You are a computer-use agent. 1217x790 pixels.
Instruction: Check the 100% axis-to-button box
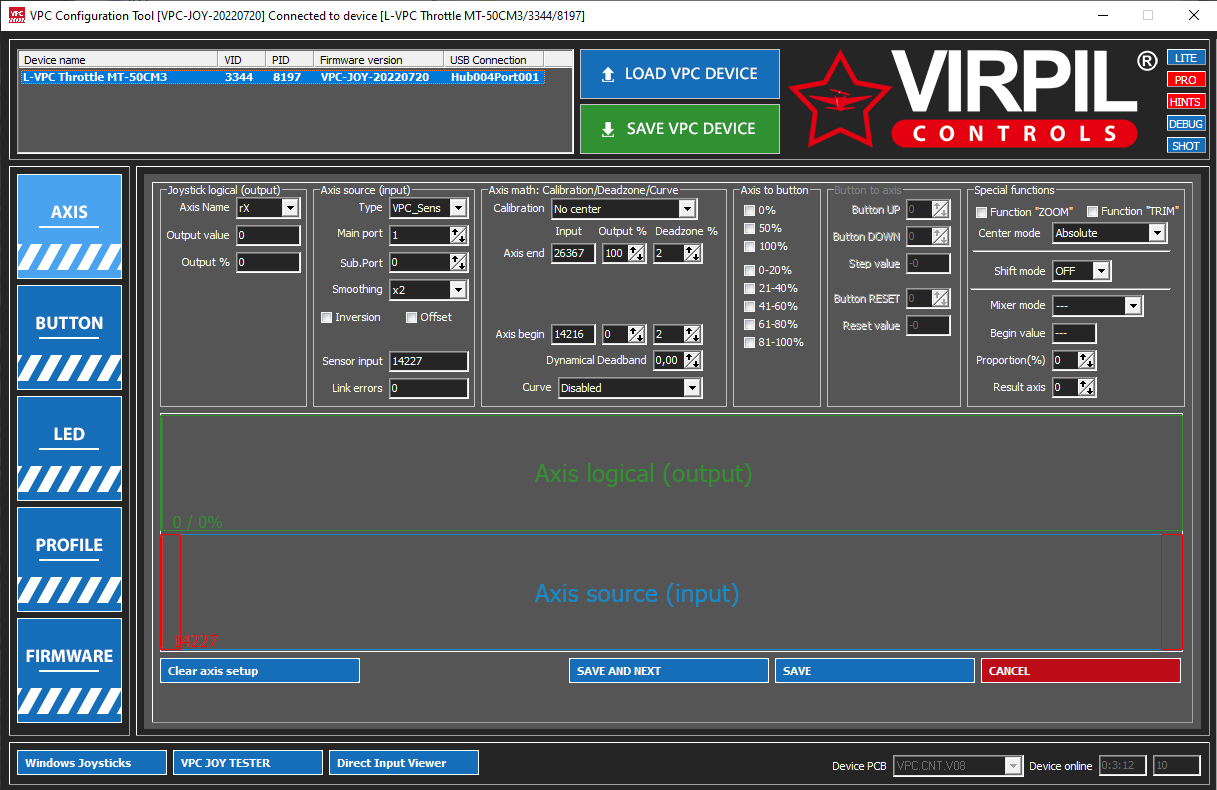[x=749, y=247]
